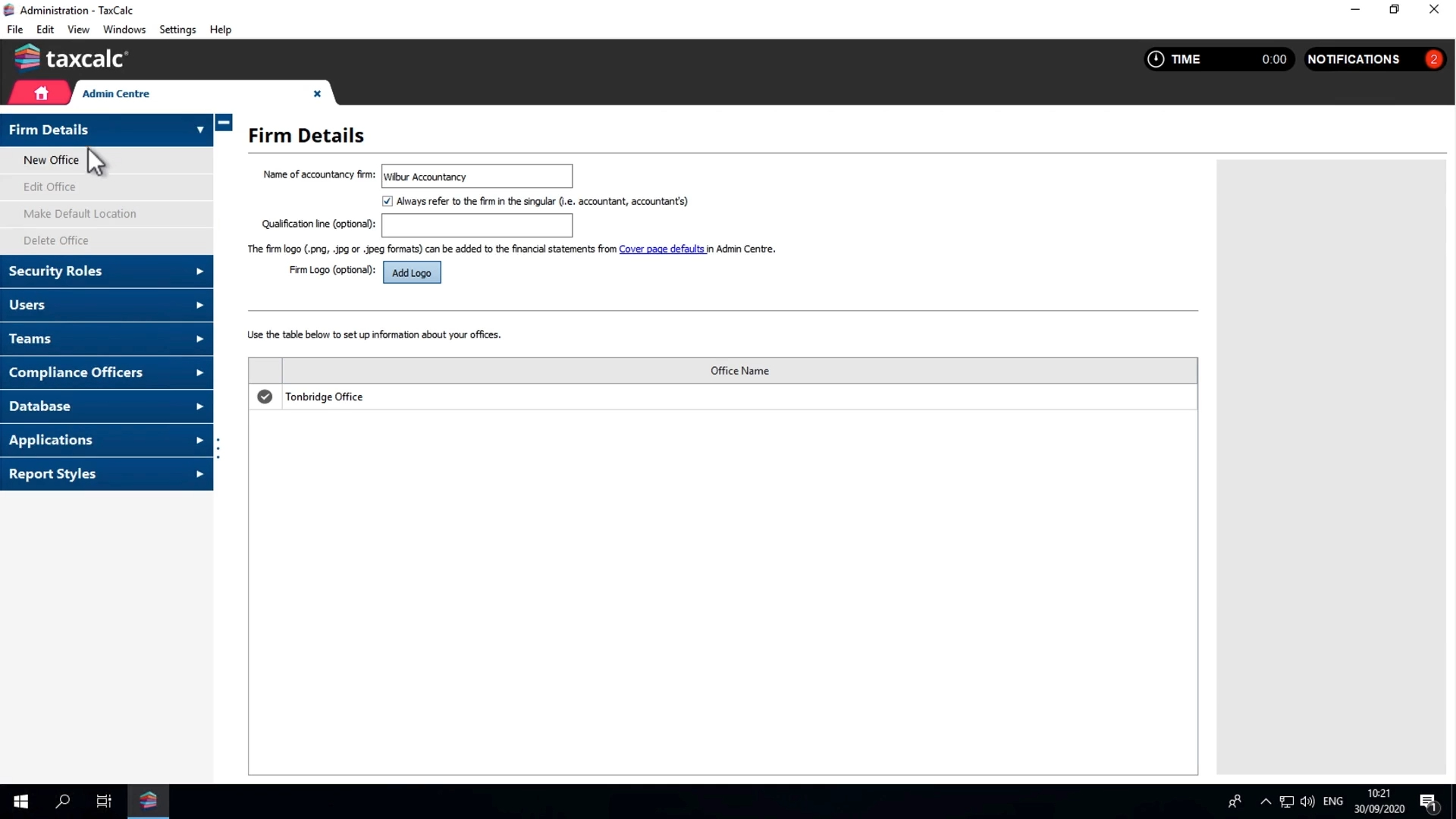Expand the Compliance Officers section
This screenshot has width=1456, height=819.
click(106, 372)
